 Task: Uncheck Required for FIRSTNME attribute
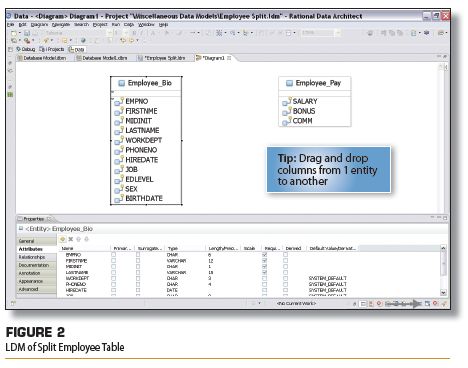265,261
